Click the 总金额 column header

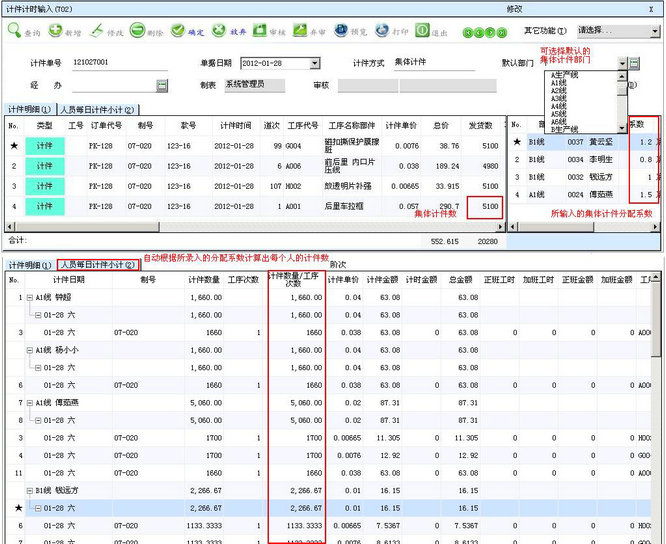[460, 279]
